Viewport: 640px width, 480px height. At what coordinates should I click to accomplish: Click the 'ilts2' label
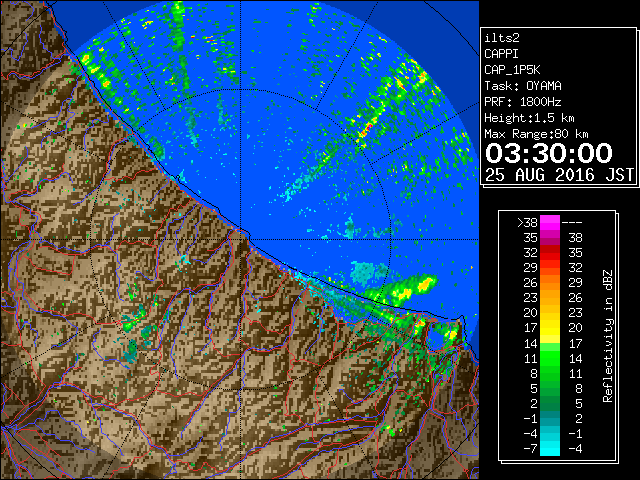click(x=502, y=38)
